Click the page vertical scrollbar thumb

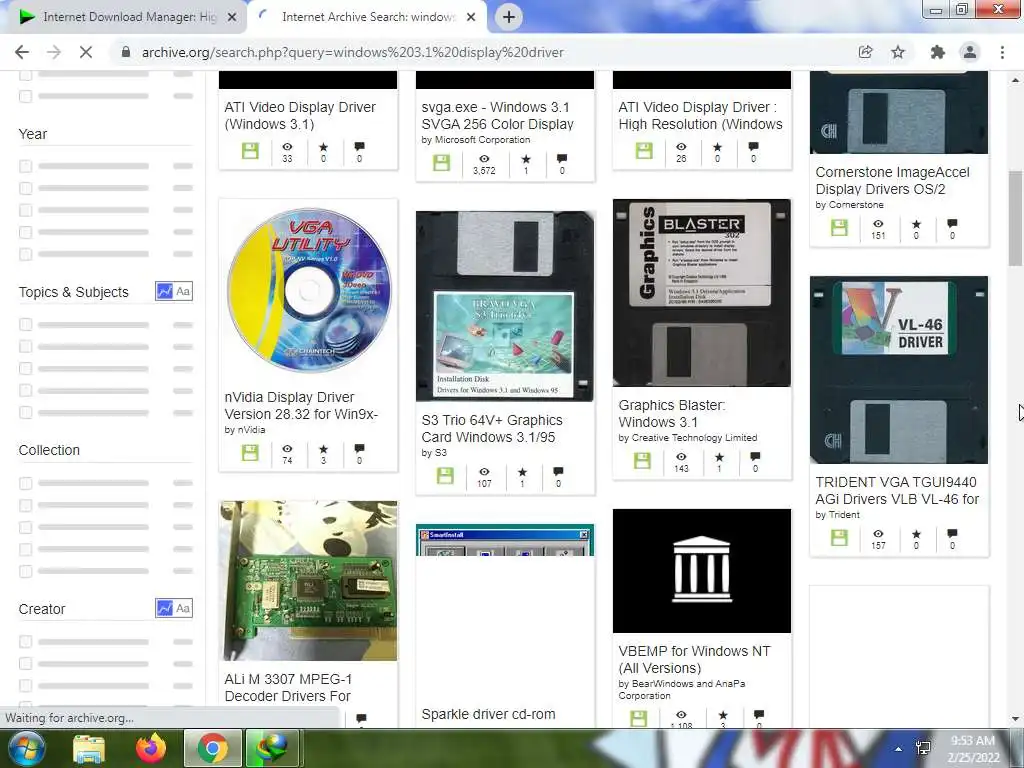click(1015, 218)
